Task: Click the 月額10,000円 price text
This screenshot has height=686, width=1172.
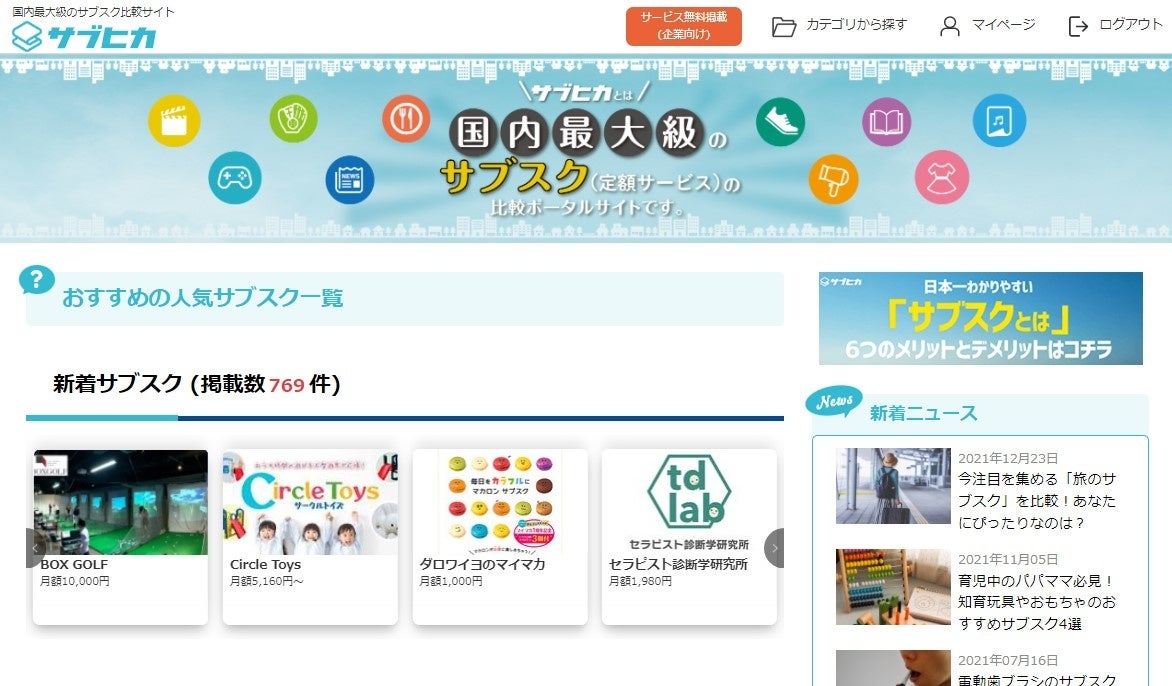Action: pos(75,581)
